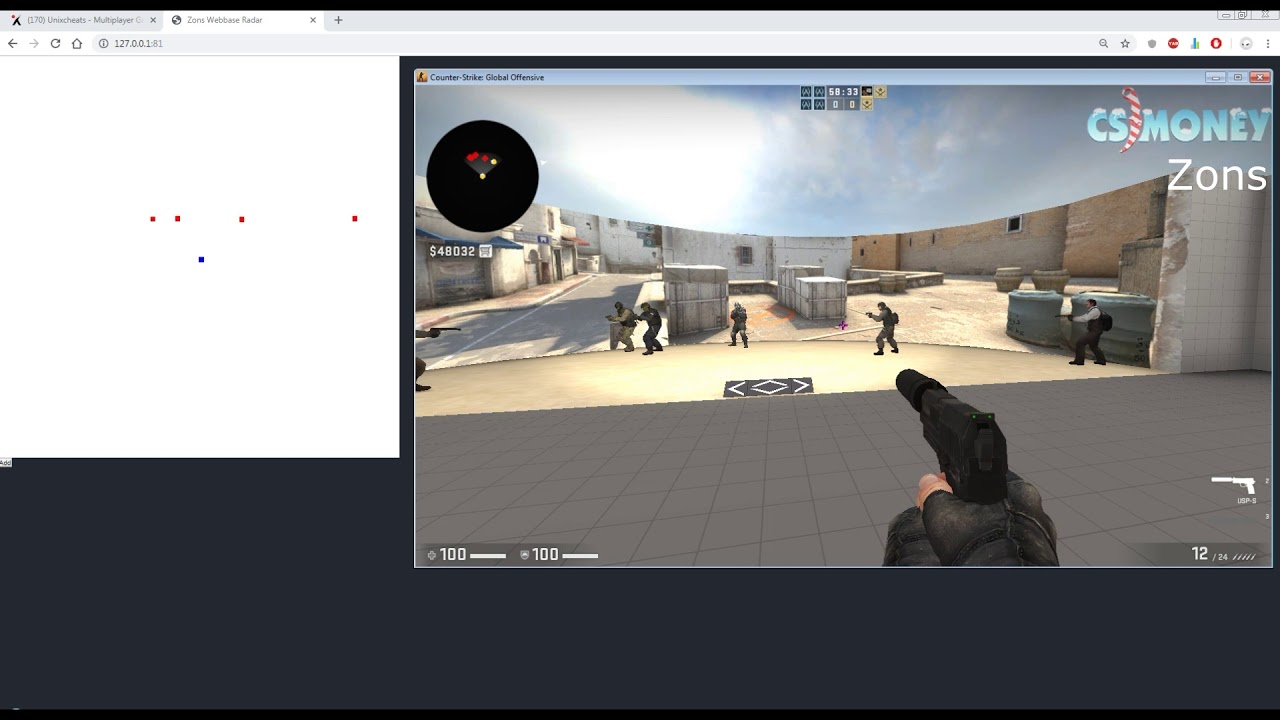Image resolution: width=1280 pixels, height=720 pixels.
Task: Click the circular in-game radar
Action: [483, 176]
